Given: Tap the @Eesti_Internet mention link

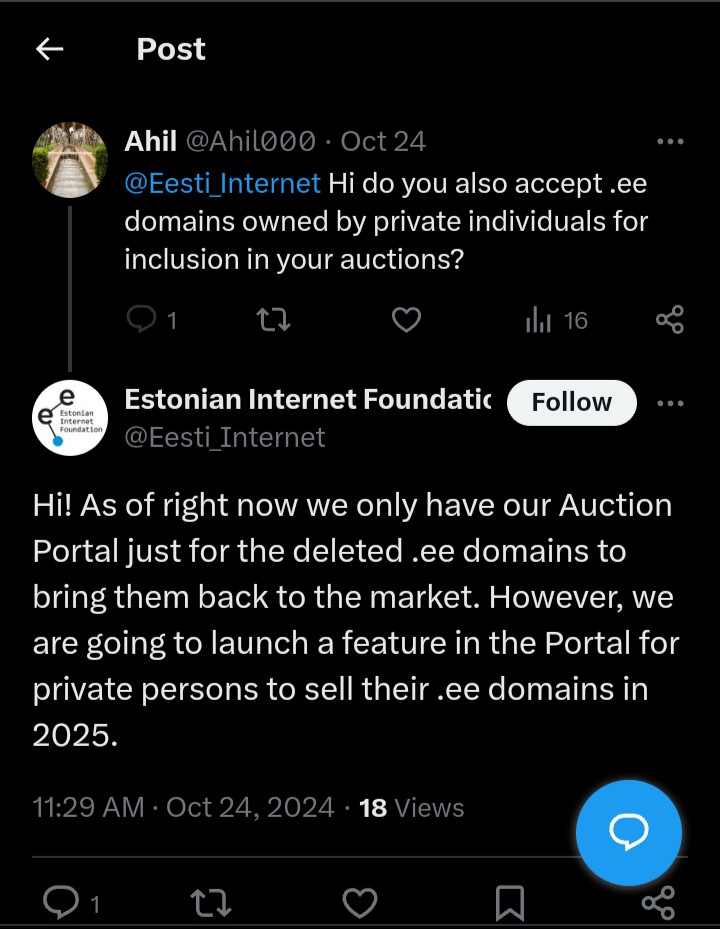Looking at the screenshot, I should pyautogui.click(x=222, y=183).
